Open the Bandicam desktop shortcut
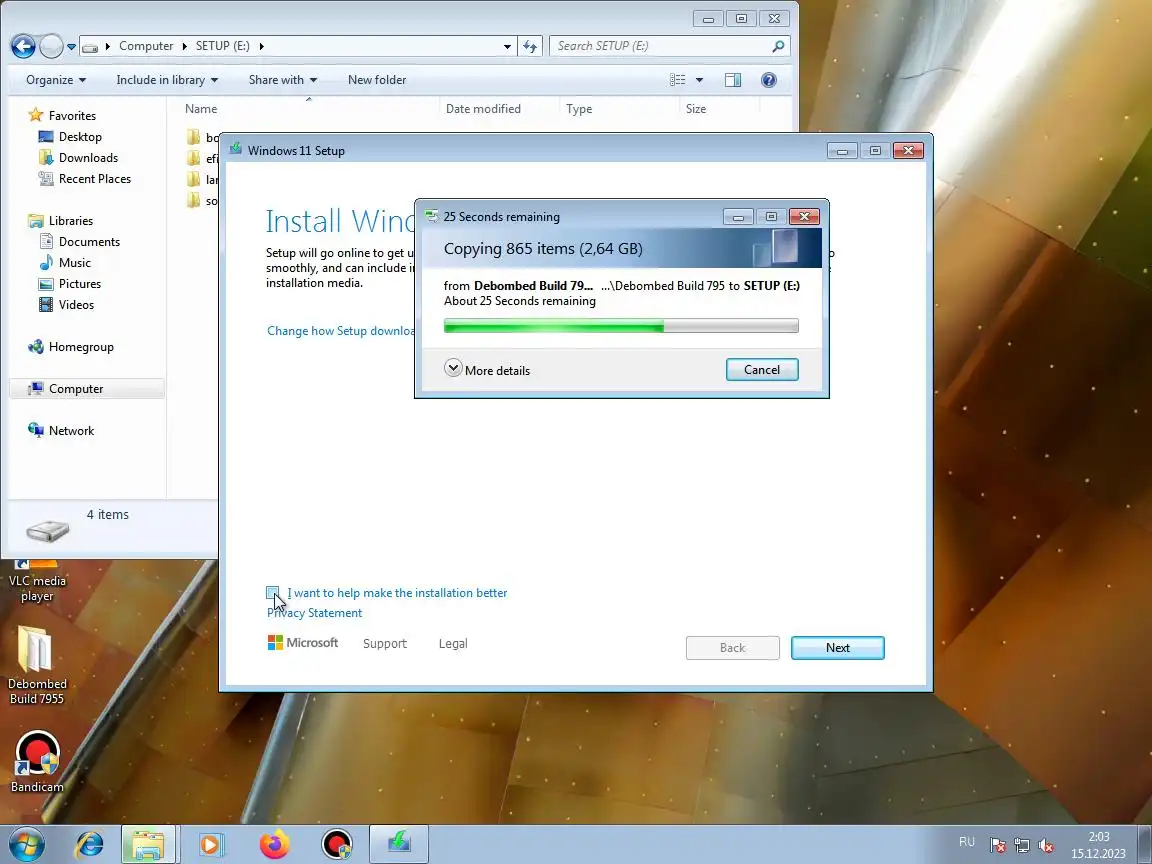The width and height of the screenshot is (1152, 864). coord(37,761)
